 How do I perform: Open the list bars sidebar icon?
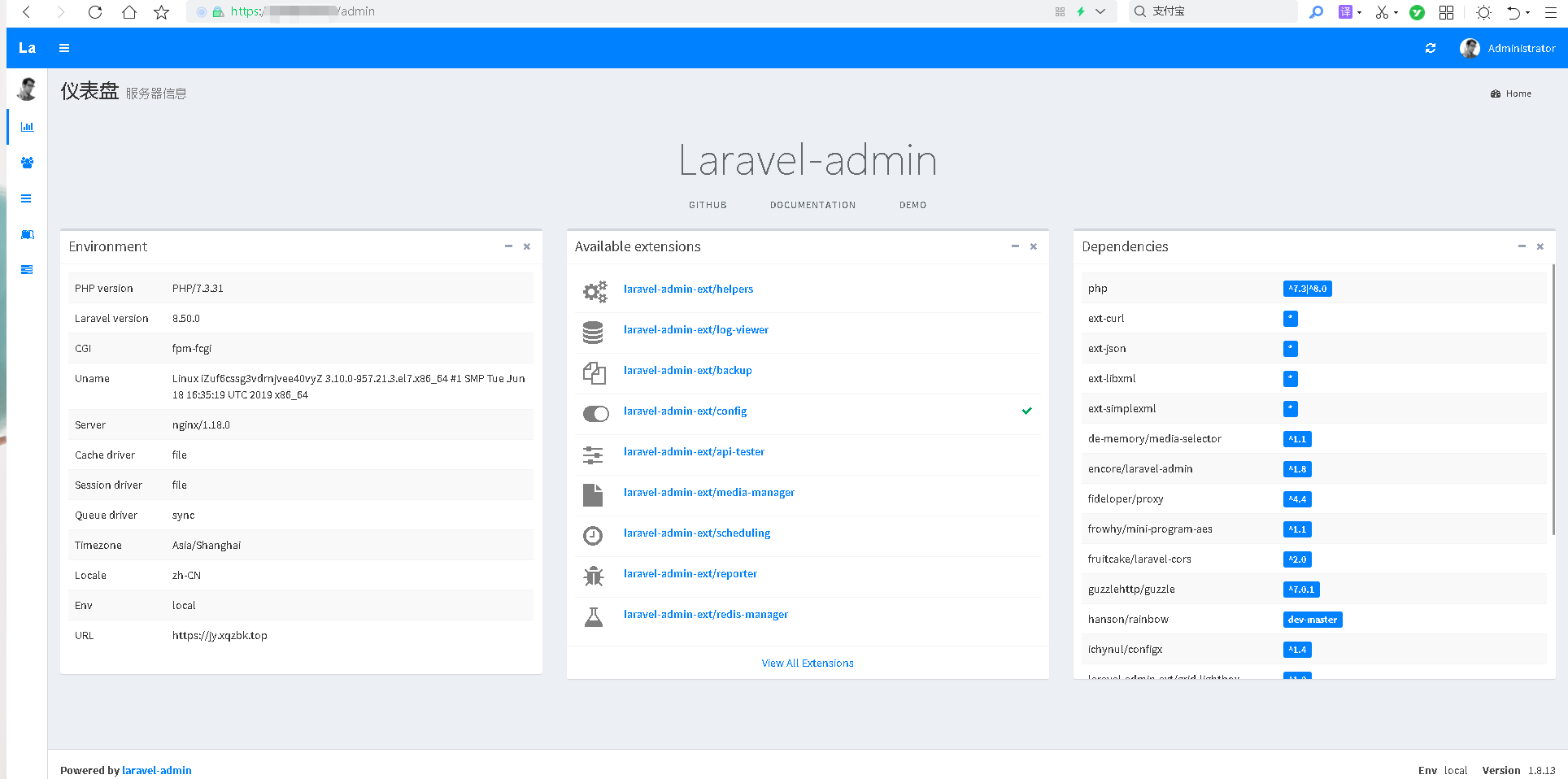tap(26, 198)
